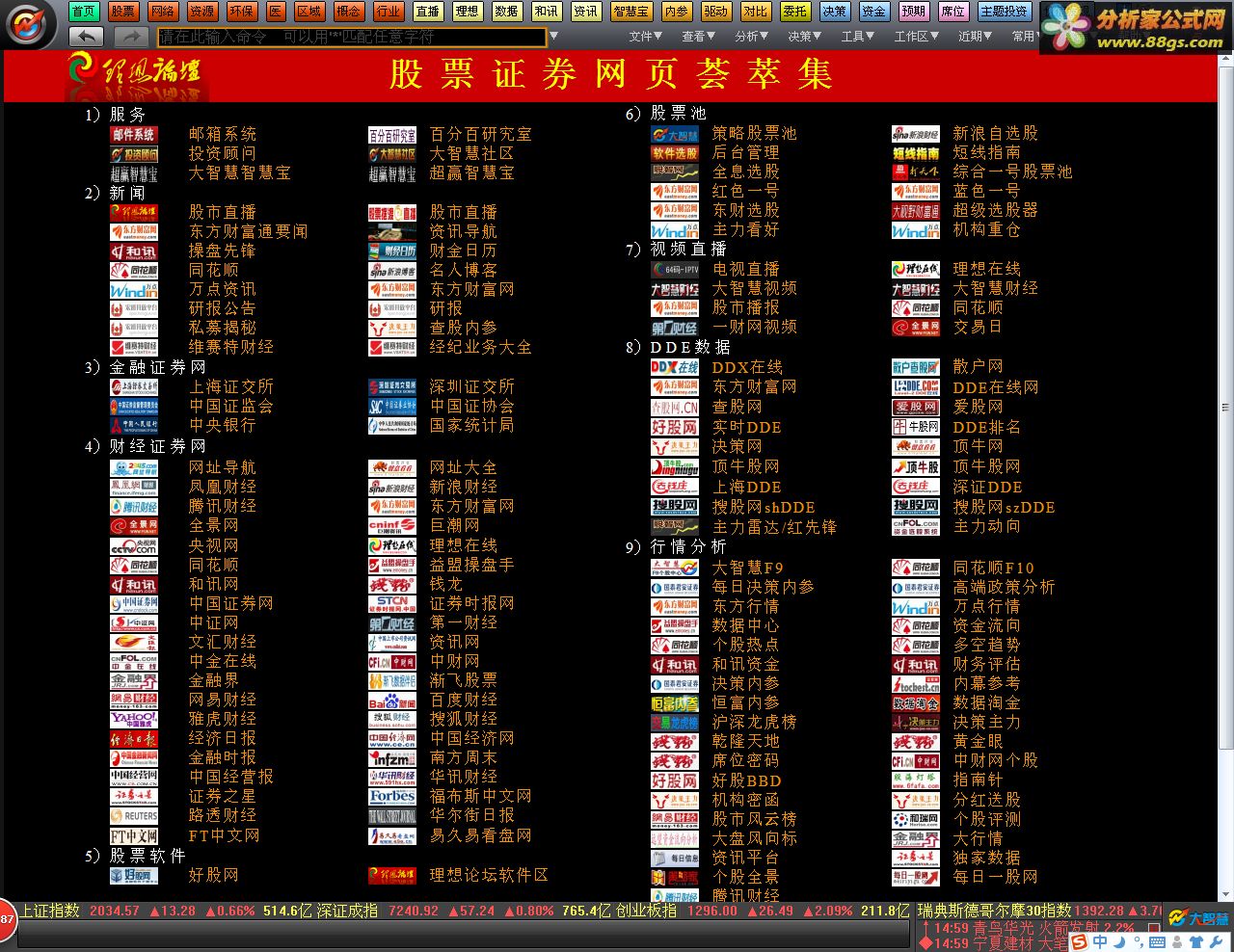The width and height of the screenshot is (1234, 952).
Task: Switch to the 智慧宝 tab
Action: click(630, 12)
